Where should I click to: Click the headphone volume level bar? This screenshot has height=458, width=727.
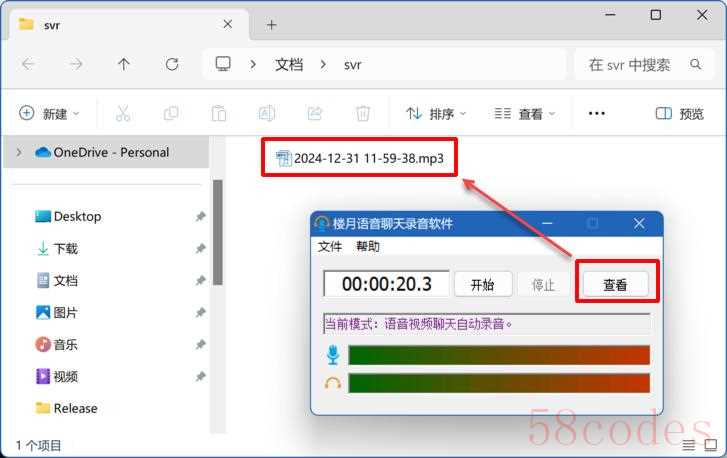click(x=499, y=383)
